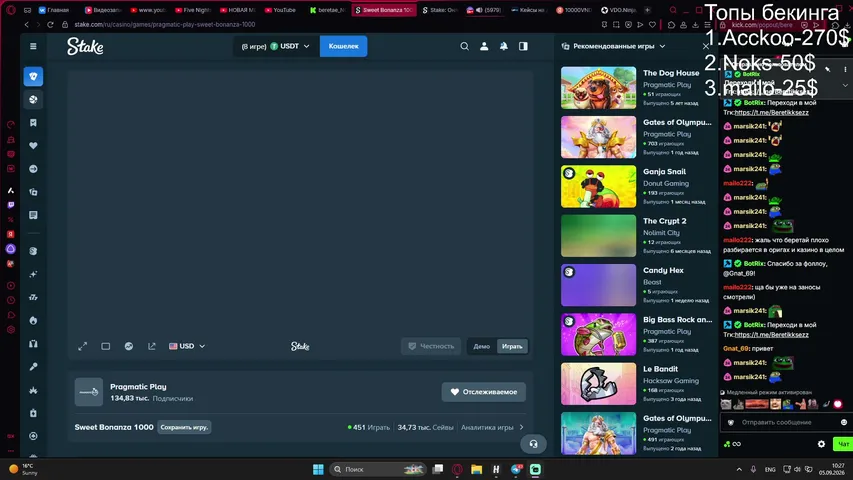Open the user profile icon
Viewport: 853px width, 480px height.
(484, 46)
